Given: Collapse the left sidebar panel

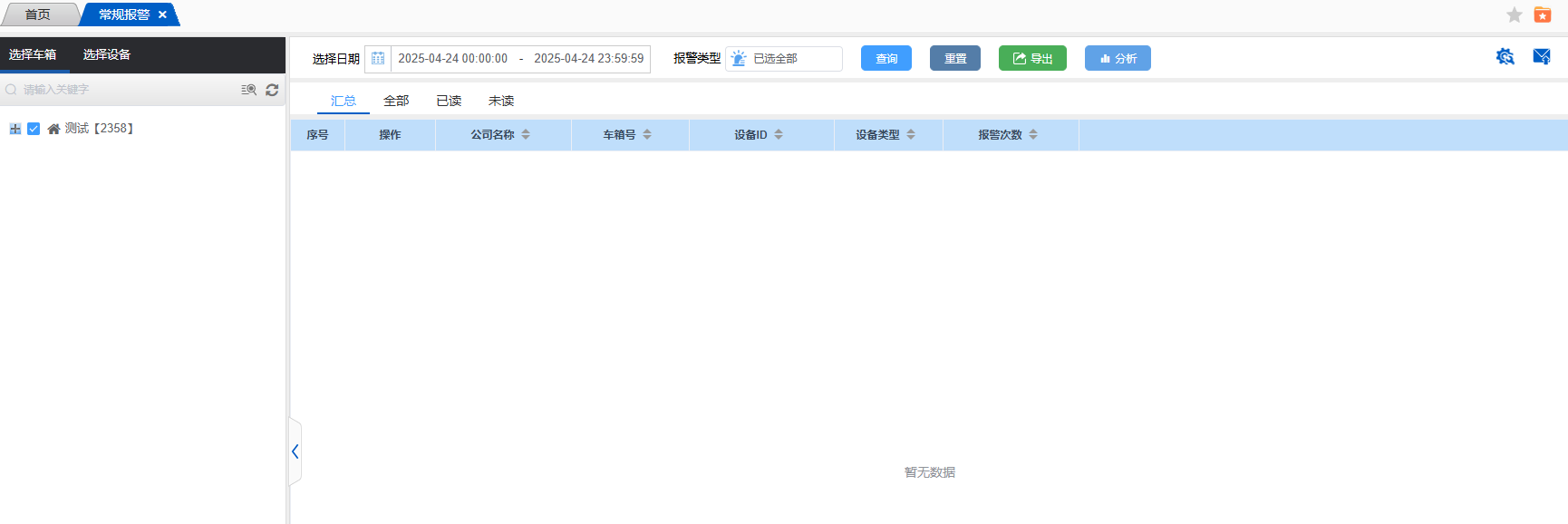Looking at the screenshot, I should pos(295,451).
